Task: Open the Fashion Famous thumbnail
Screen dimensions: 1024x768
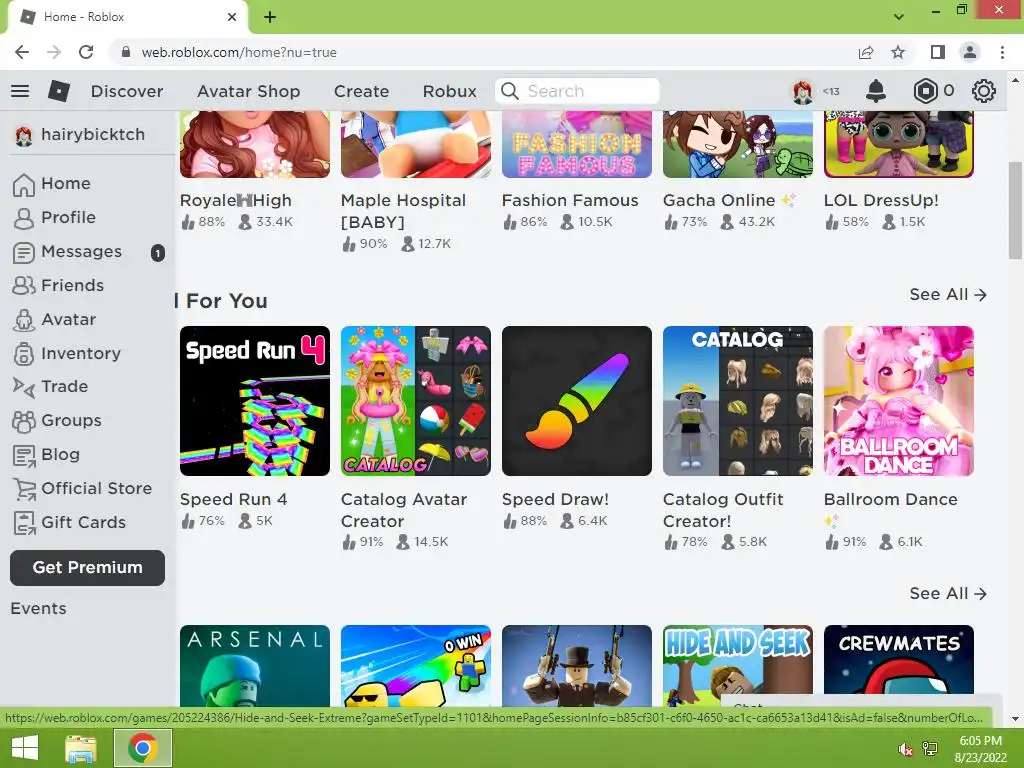Action: [577, 144]
